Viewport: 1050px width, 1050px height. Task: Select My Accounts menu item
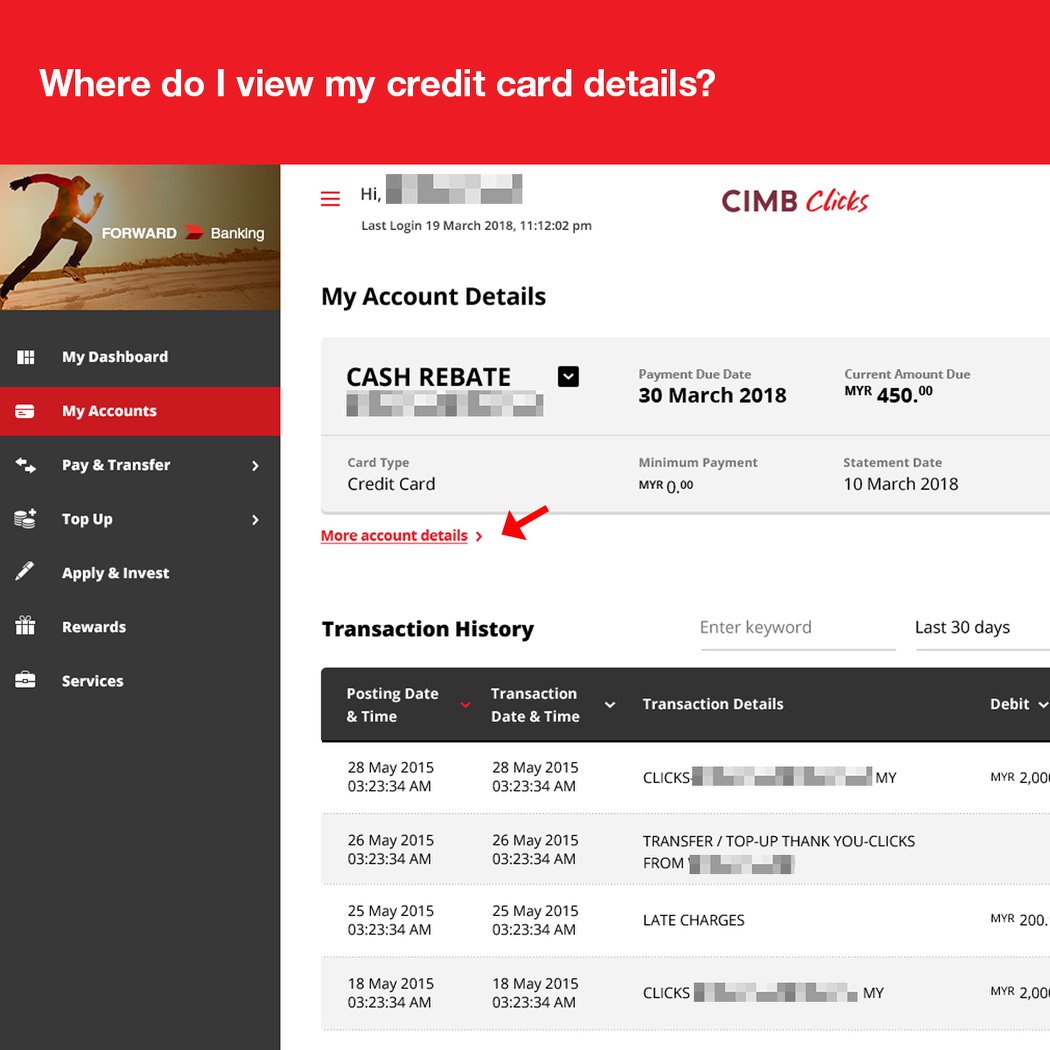[140, 411]
